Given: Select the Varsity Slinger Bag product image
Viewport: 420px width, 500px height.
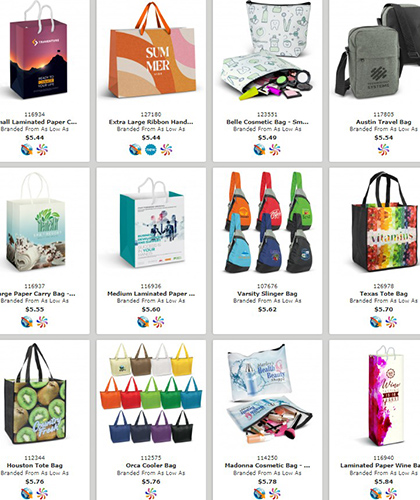Looking at the screenshot, I should pyautogui.click(x=268, y=222).
